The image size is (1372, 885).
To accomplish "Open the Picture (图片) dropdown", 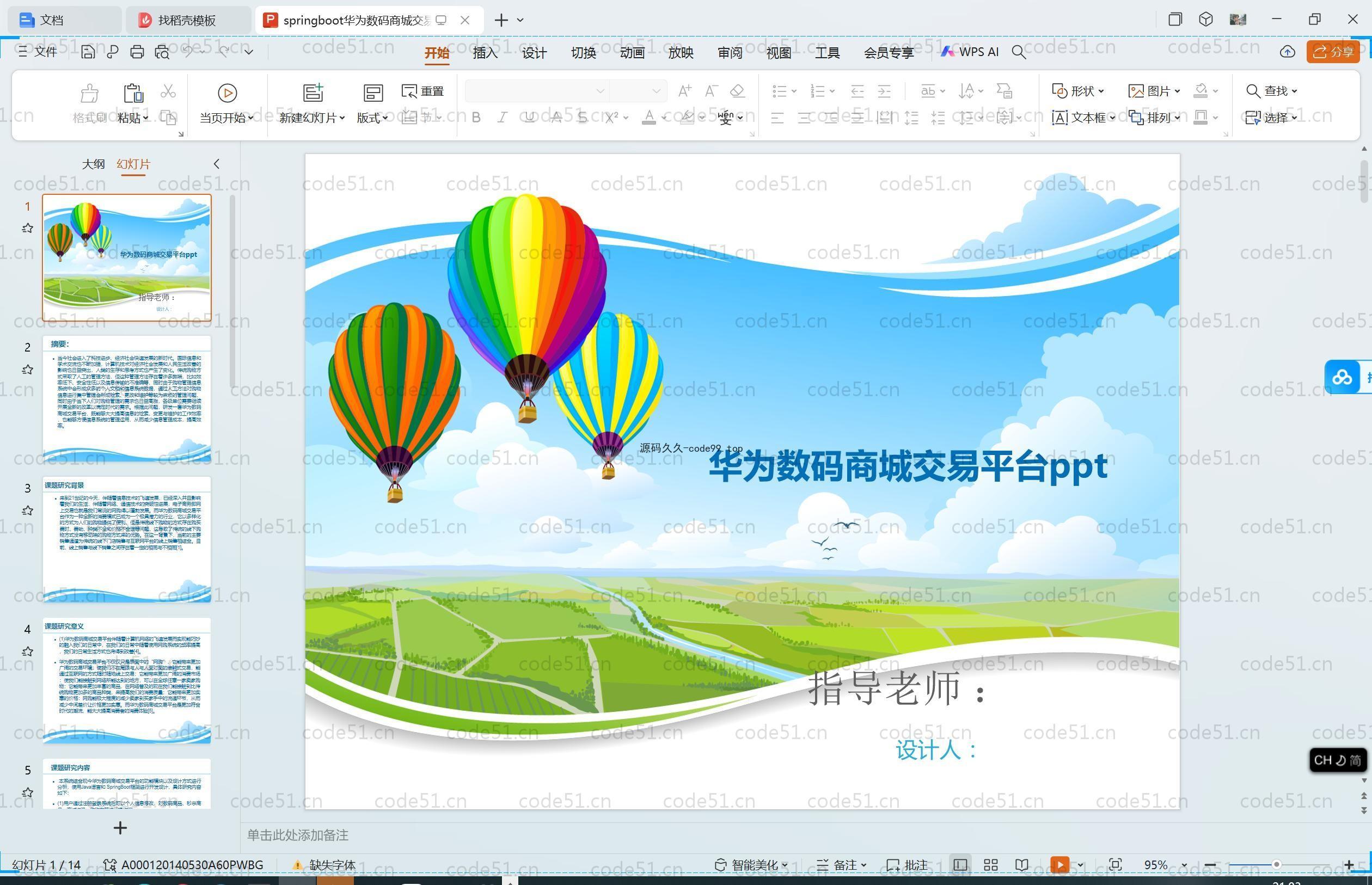I will coord(1154,91).
